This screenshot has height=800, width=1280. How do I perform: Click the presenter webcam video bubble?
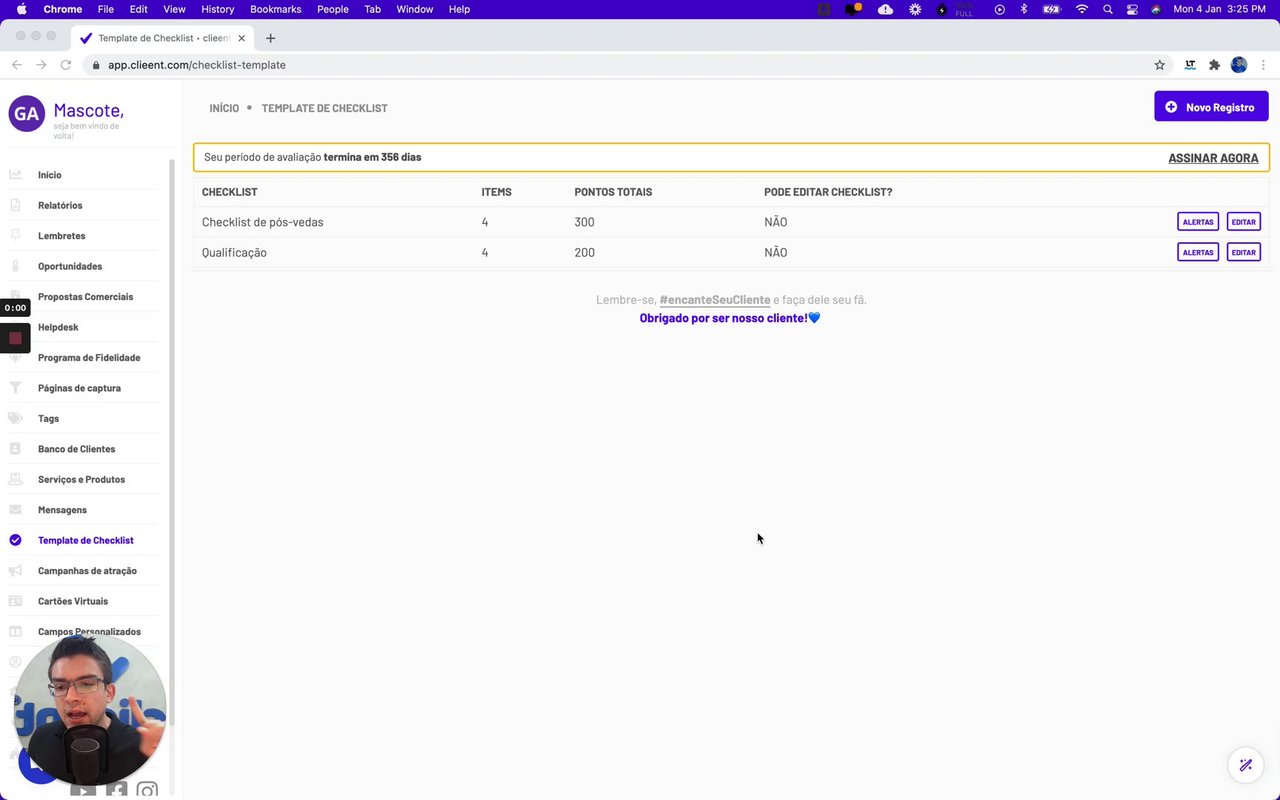[x=90, y=710]
